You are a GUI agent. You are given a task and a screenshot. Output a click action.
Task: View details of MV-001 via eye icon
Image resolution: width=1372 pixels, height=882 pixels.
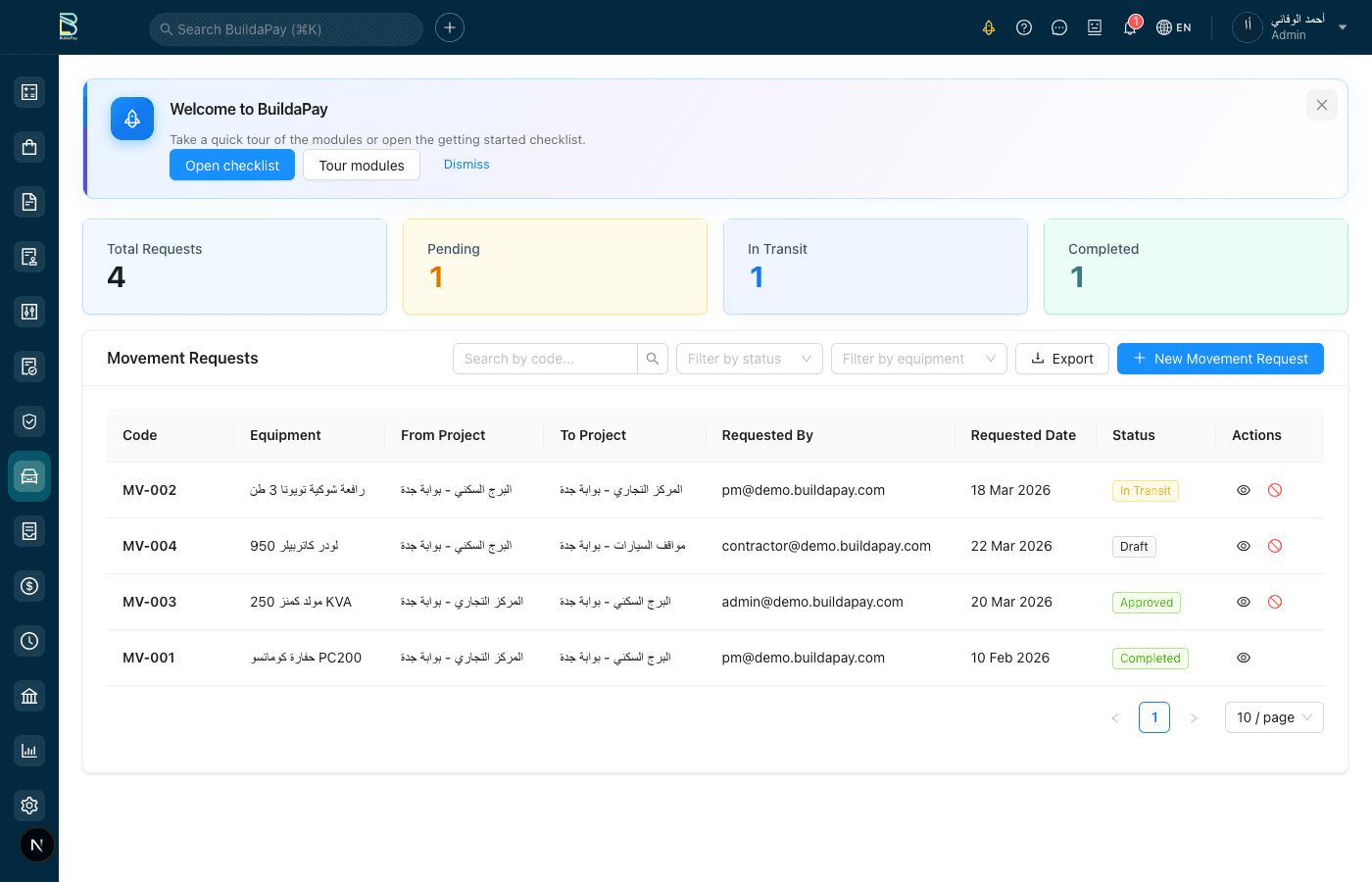[x=1244, y=658]
